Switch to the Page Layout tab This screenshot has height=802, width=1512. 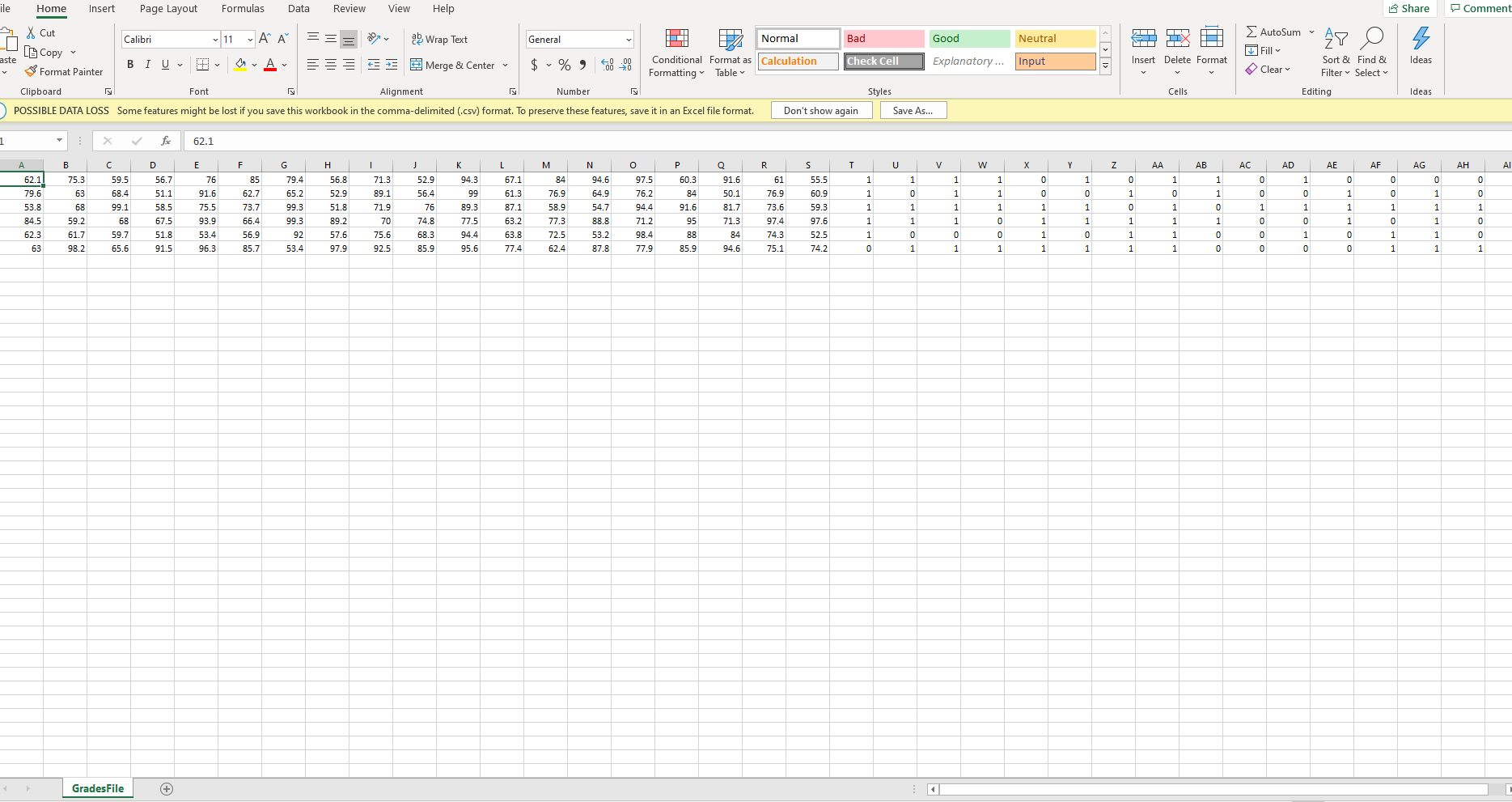tap(168, 9)
